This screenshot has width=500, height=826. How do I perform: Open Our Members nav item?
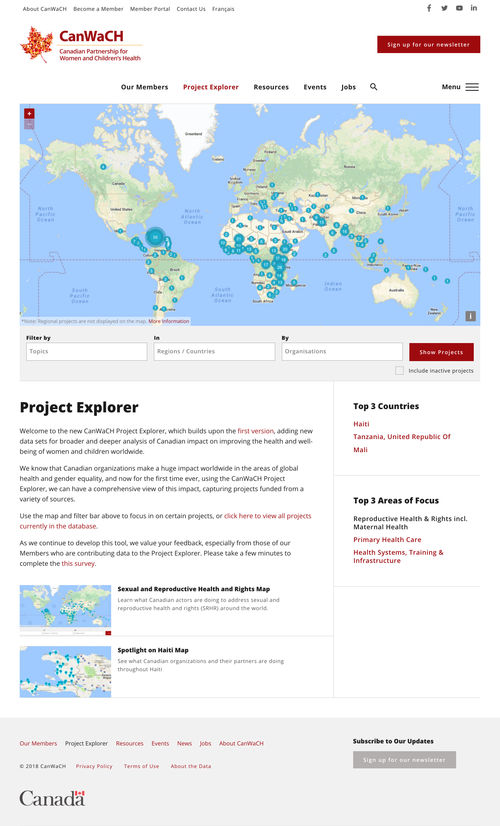click(x=144, y=87)
